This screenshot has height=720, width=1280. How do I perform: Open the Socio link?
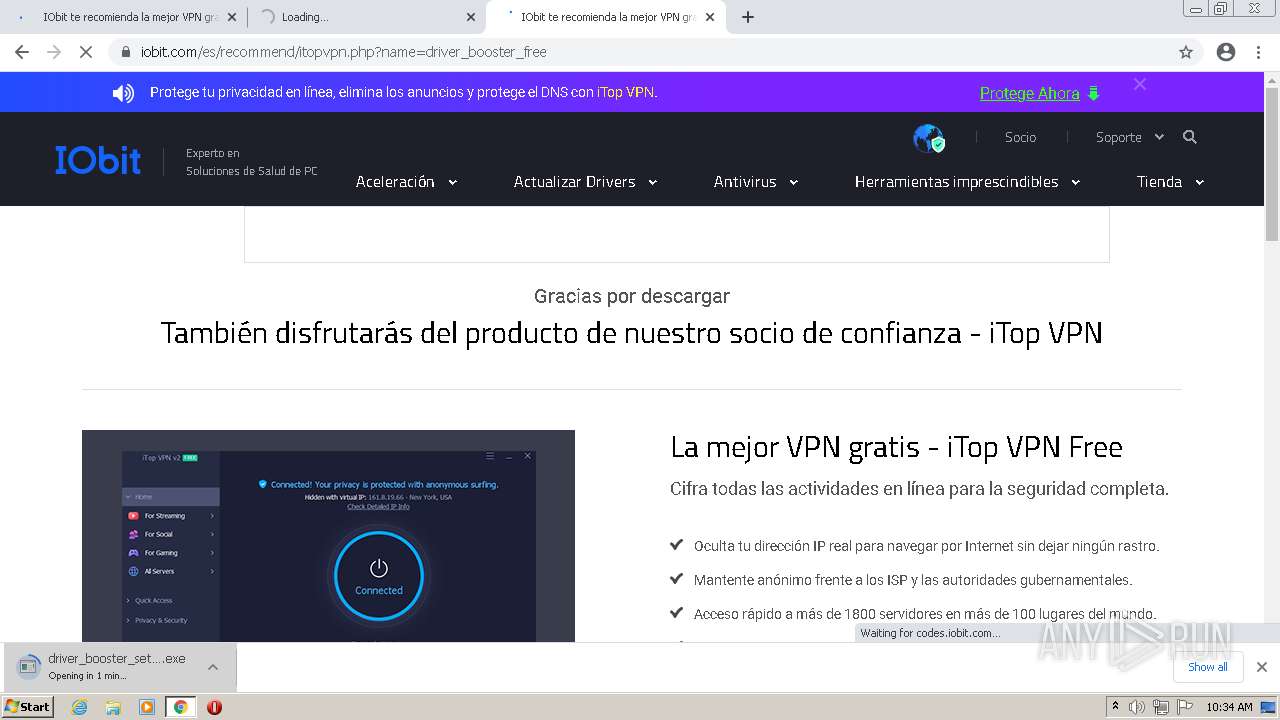1020,137
